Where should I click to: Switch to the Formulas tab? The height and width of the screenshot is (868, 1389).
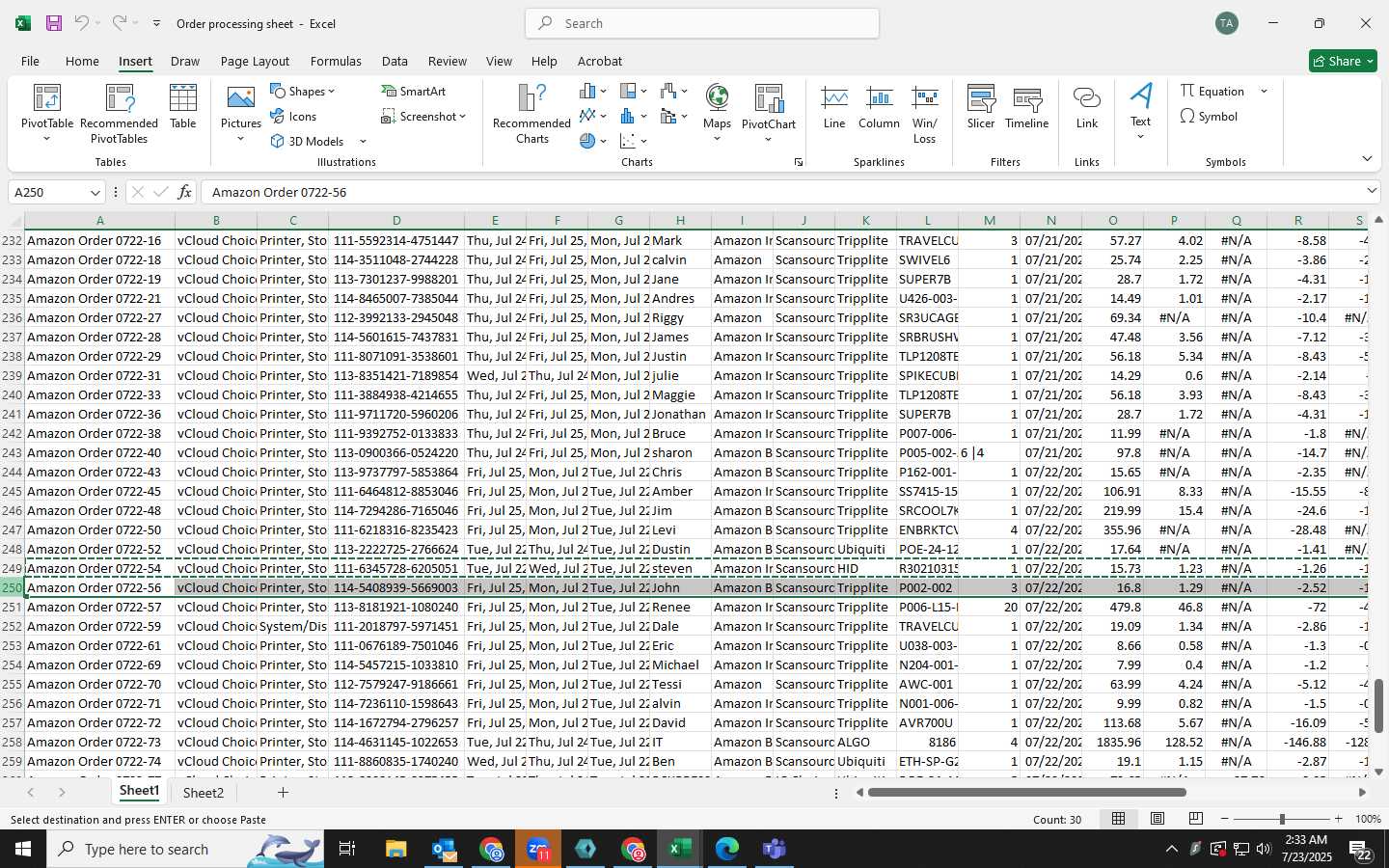336,61
